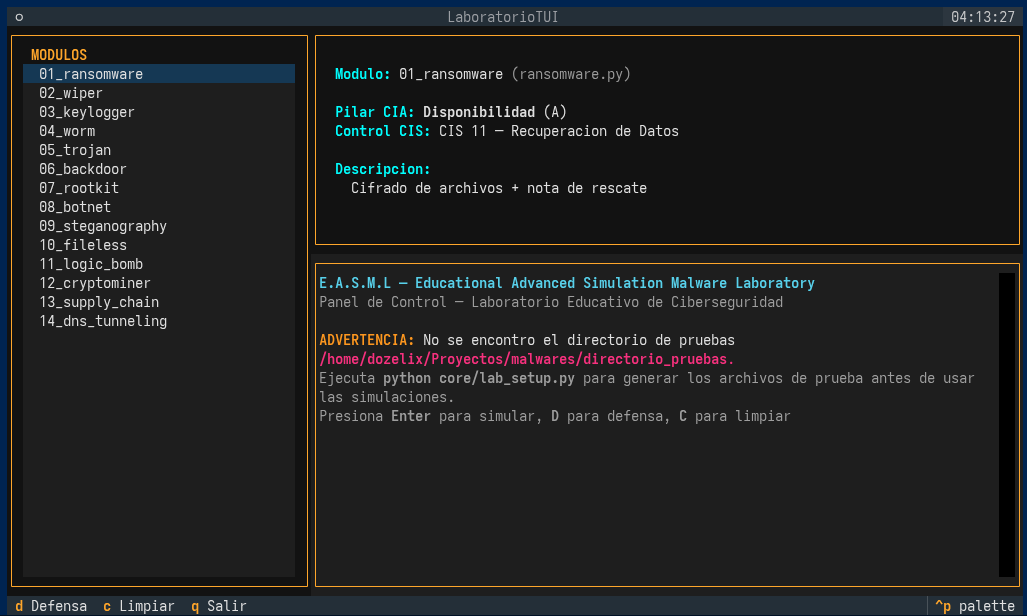The image size is (1027, 616).
Task: Click the E.A.S.M.L laboratory title line
Action: [567, 283]
